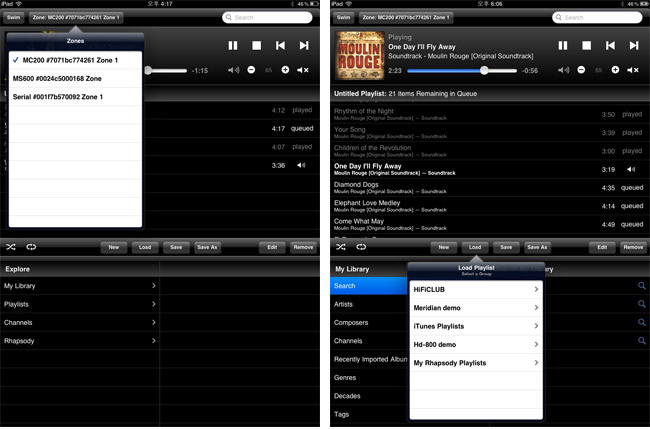Click New playlist button in right screen
650x429 pixels.
coord(444,247)
